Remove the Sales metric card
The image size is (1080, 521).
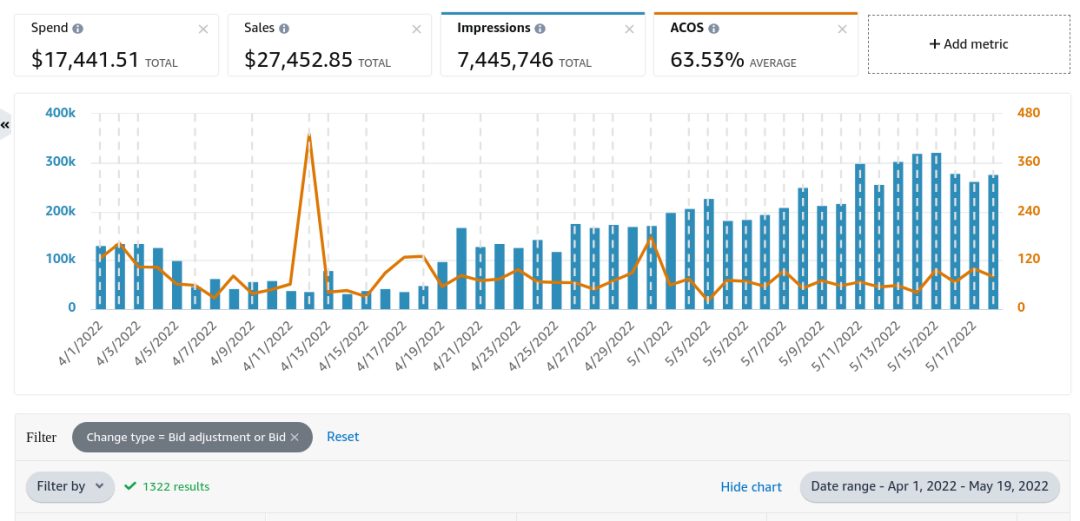pos(416,29)
